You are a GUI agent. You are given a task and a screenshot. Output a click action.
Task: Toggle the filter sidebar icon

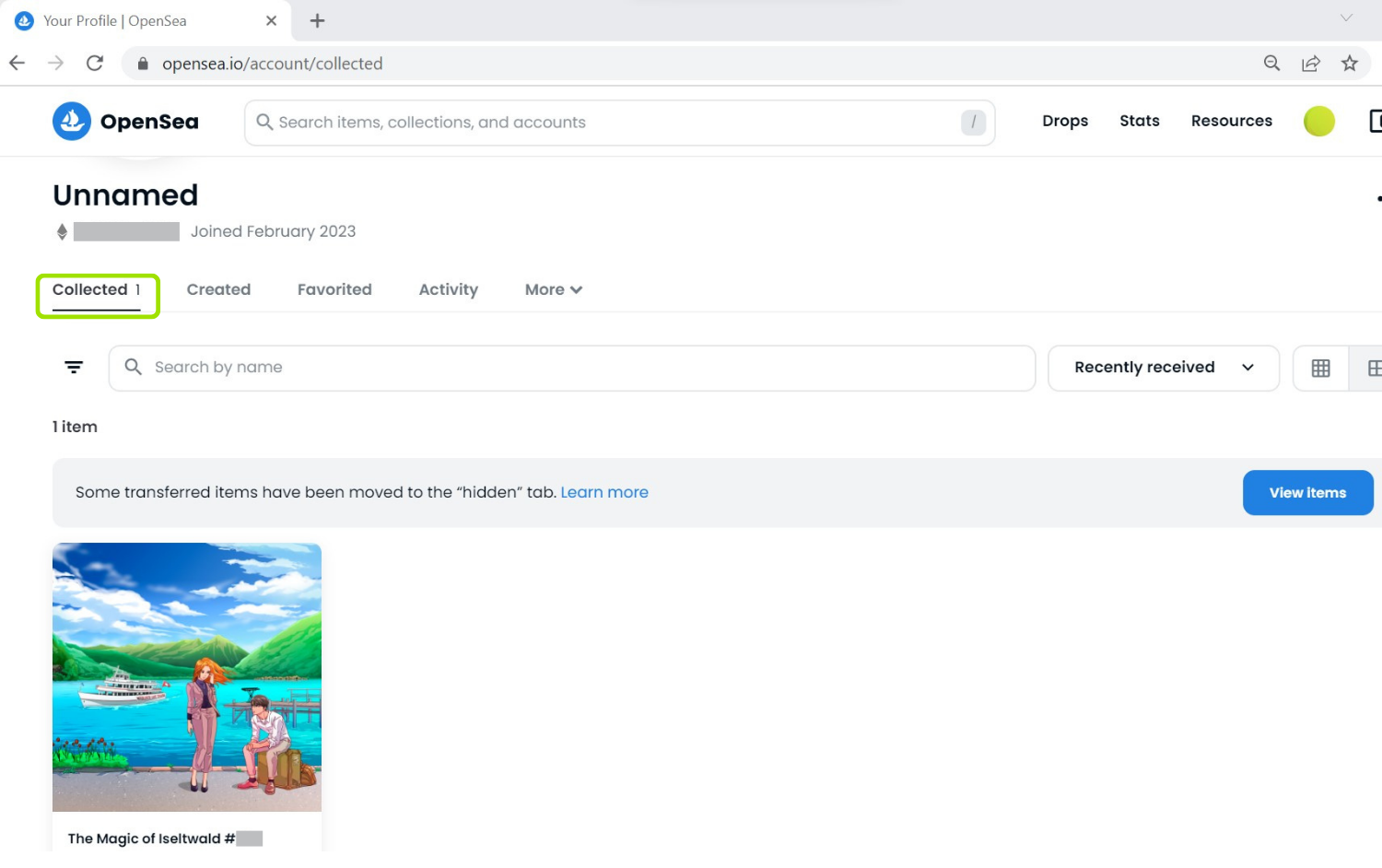74,368
